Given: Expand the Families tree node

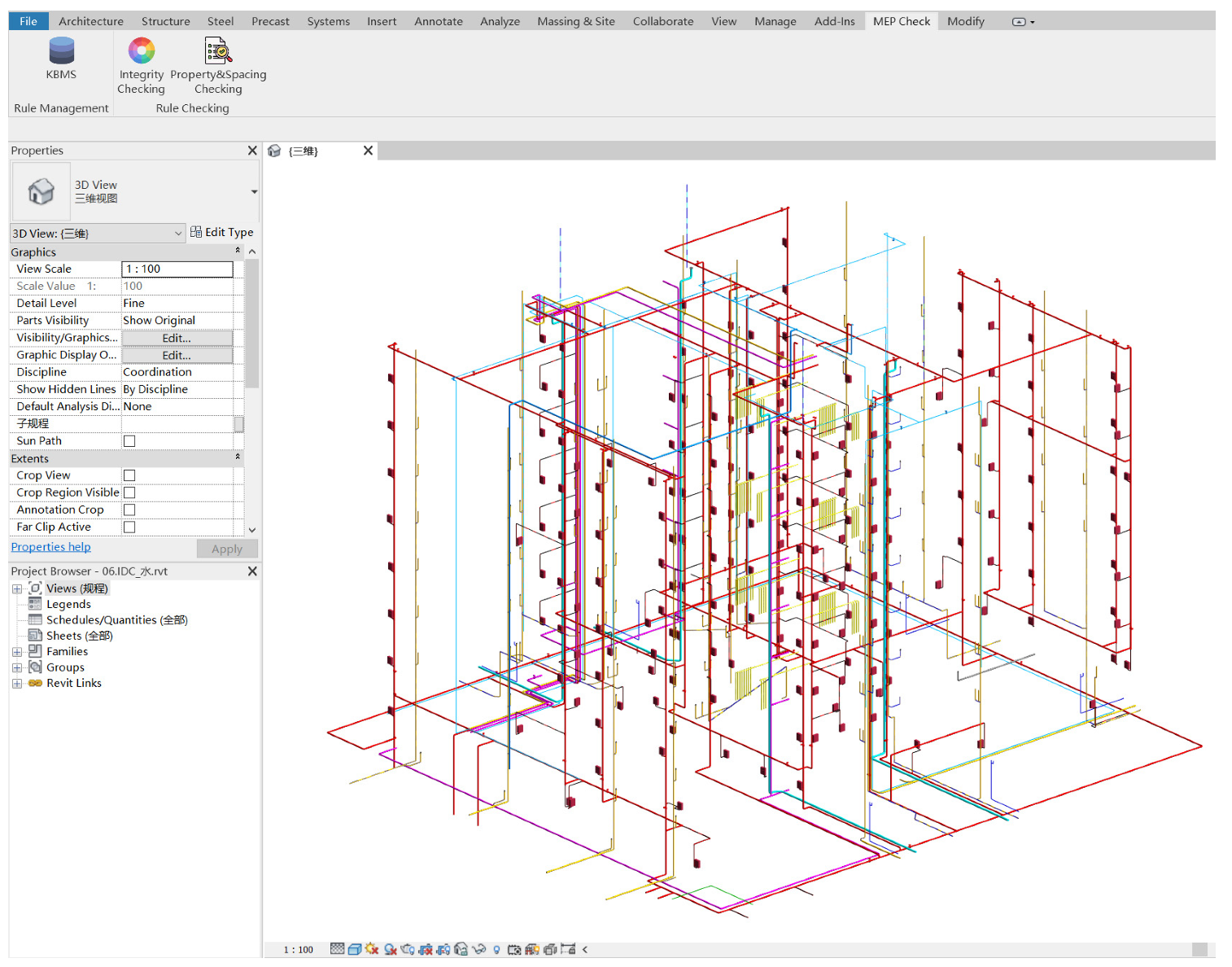Looking at the screenshot, I should 16,652.
